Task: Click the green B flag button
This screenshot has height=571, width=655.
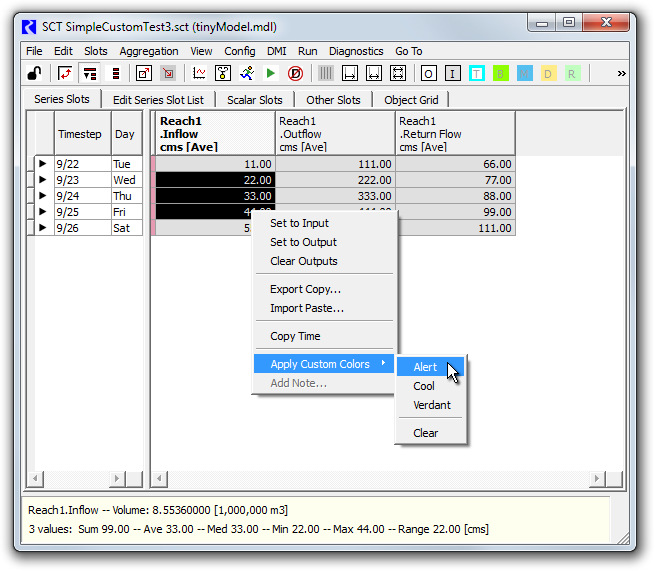Action: 500,74
